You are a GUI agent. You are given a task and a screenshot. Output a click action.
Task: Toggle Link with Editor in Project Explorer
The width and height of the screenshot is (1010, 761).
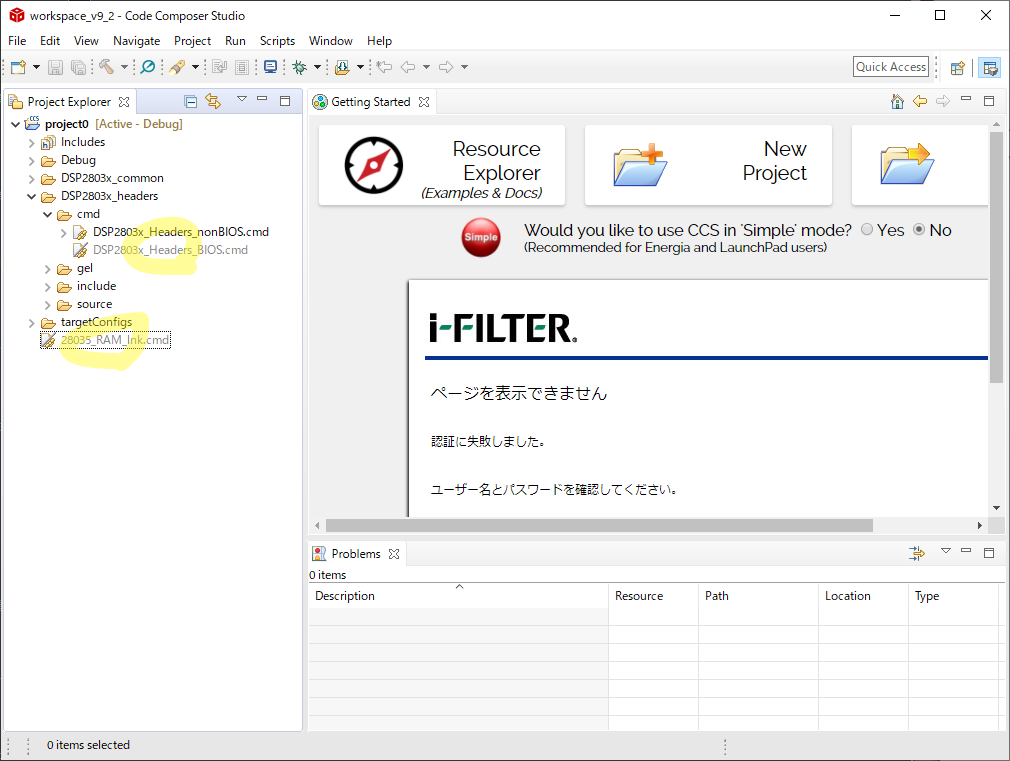pyautogui.click(x=212, y=101)
